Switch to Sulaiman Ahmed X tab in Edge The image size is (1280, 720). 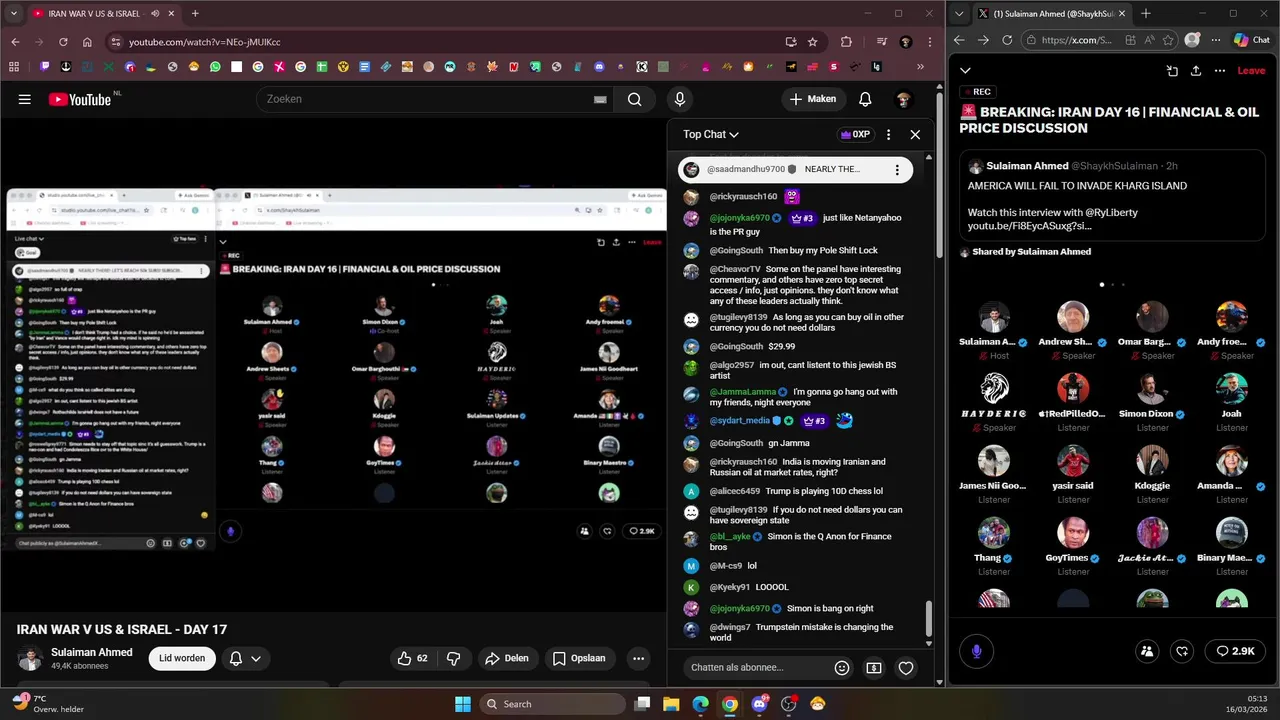tap(1052, 14)
